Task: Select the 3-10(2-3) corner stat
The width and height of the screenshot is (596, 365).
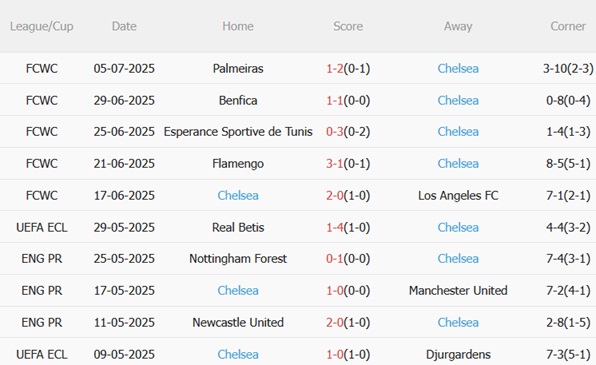Action: tap(568, 68)
